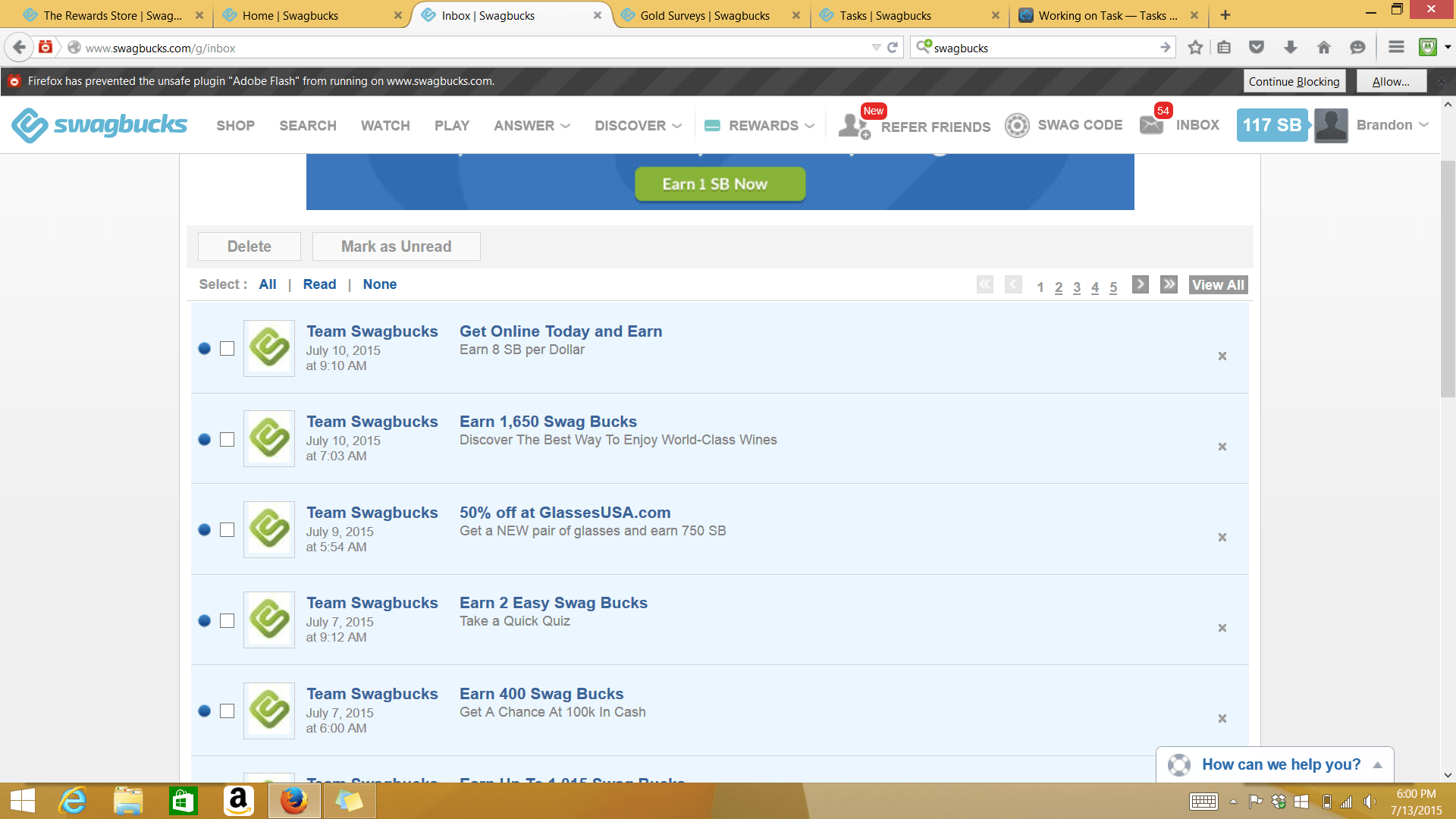This screenshot has width=1456, height=819.
Task: Open the Brandon account dropdown
Action: point(1393,125)
